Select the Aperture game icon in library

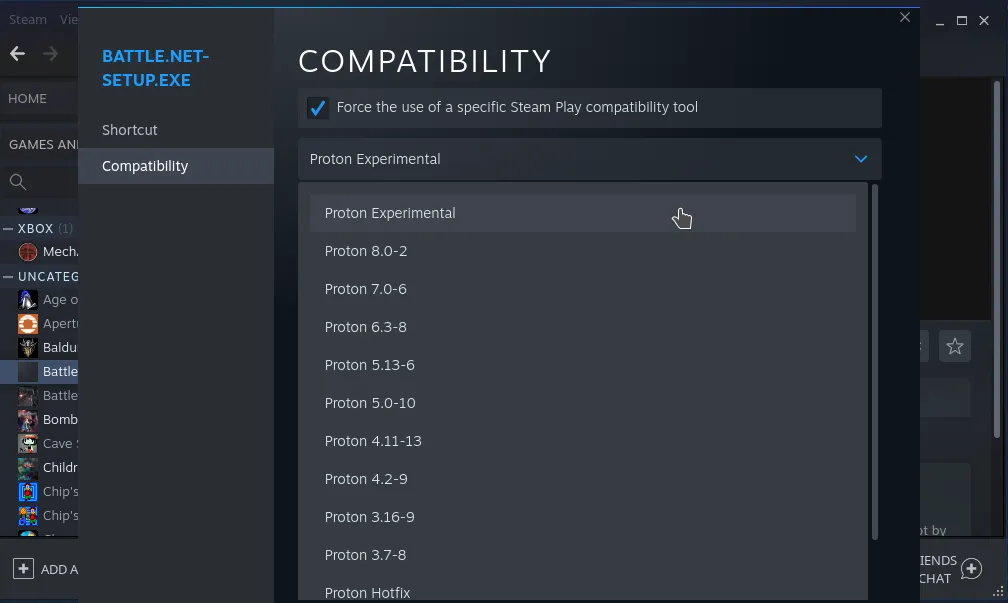coord(28,324)
